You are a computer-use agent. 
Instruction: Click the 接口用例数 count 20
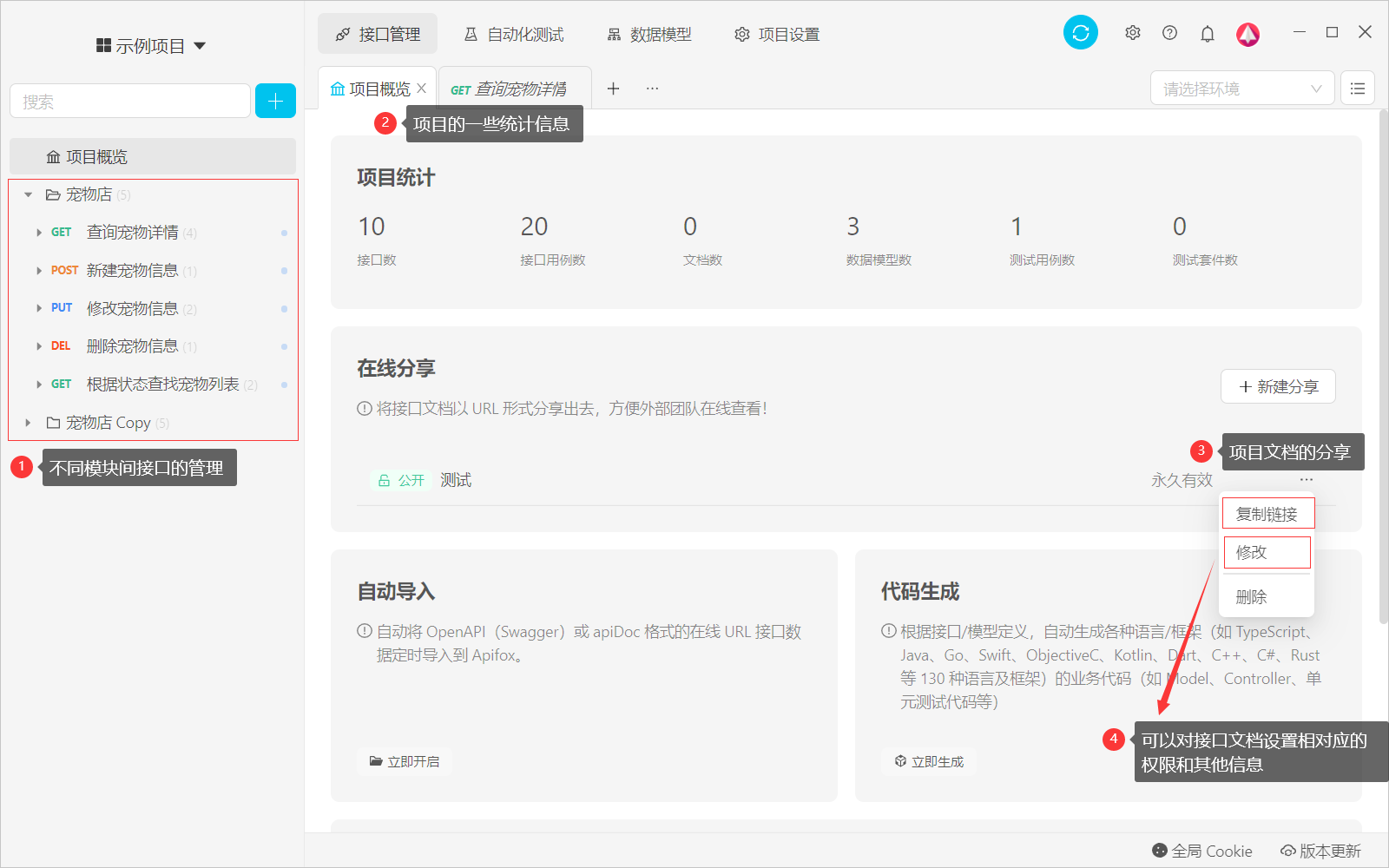click(534, 227)
